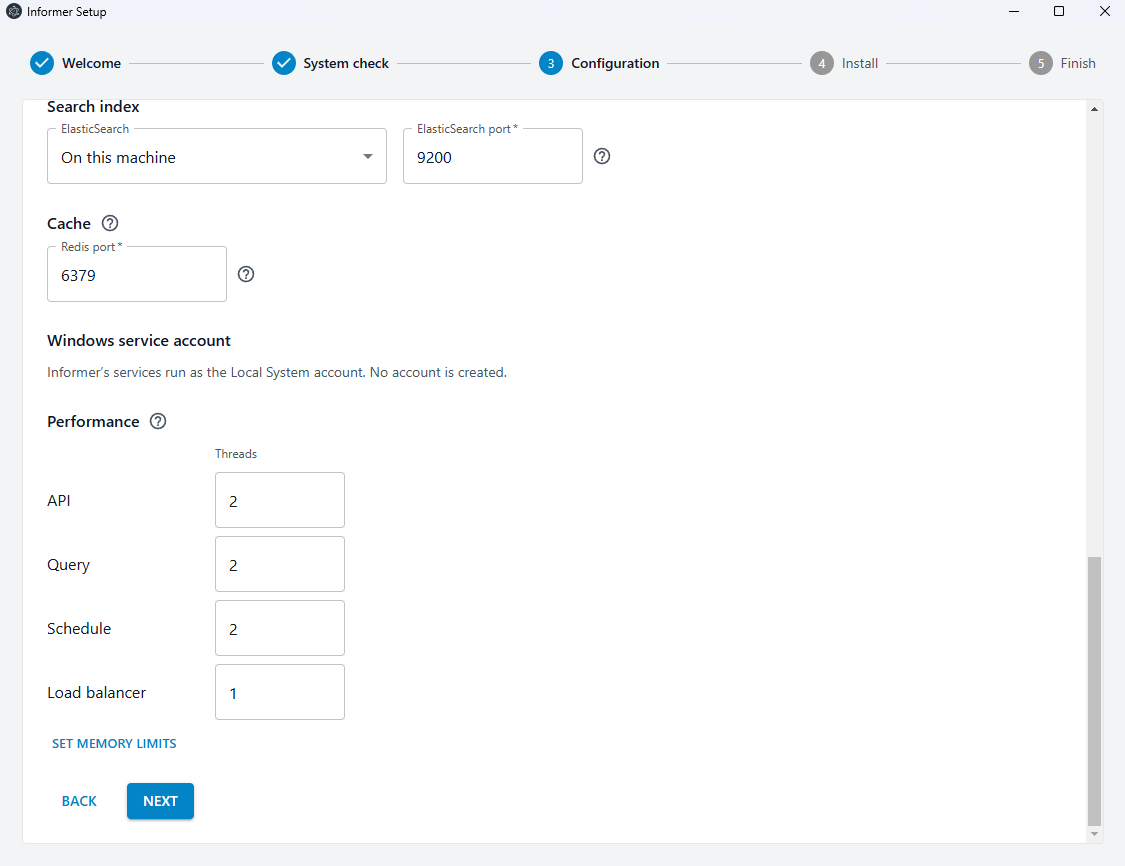
Task: Click the 'Windows service account' heading
Action: click(138, 341)
